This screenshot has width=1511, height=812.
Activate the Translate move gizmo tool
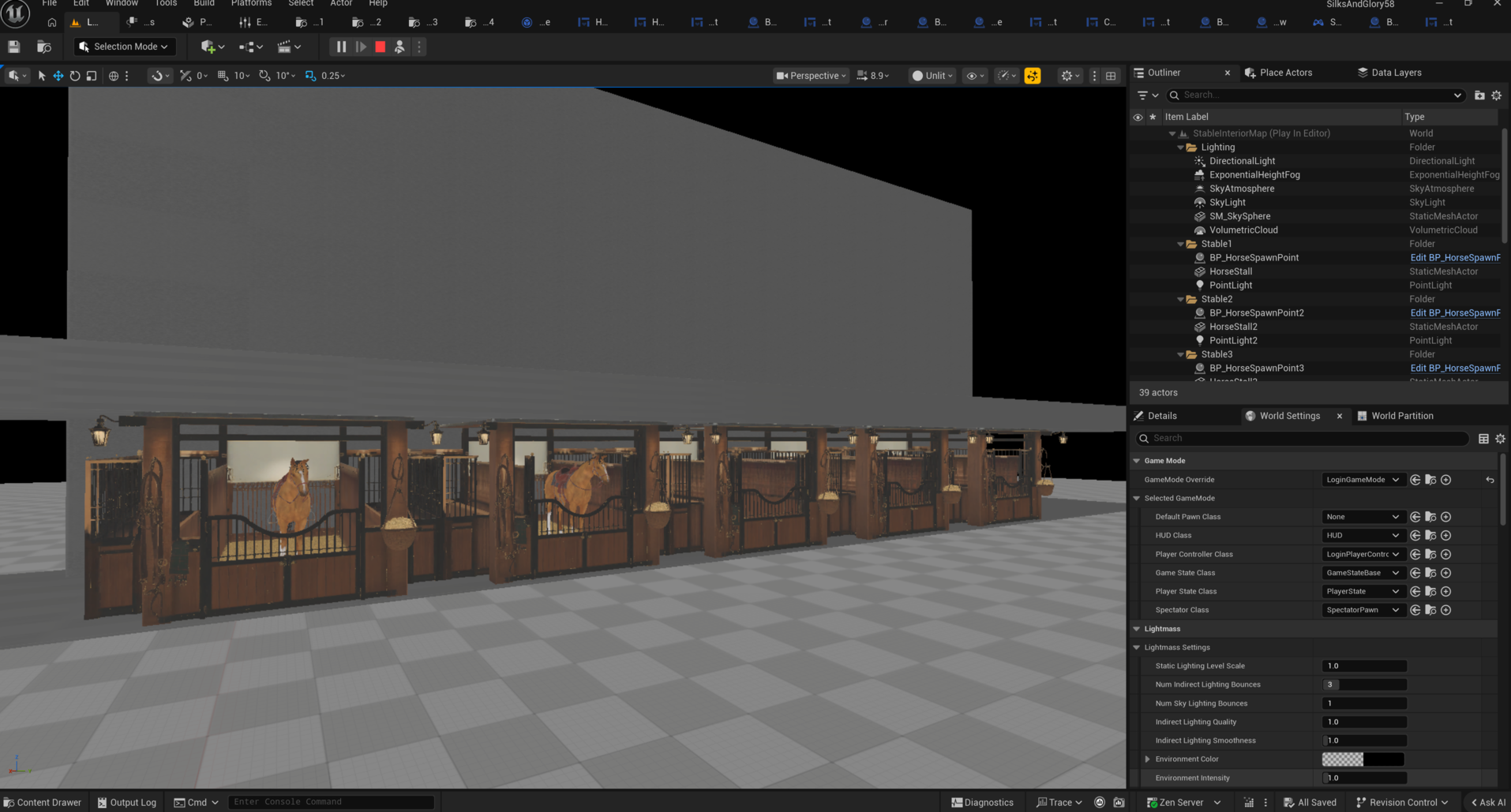coord(58,76)
